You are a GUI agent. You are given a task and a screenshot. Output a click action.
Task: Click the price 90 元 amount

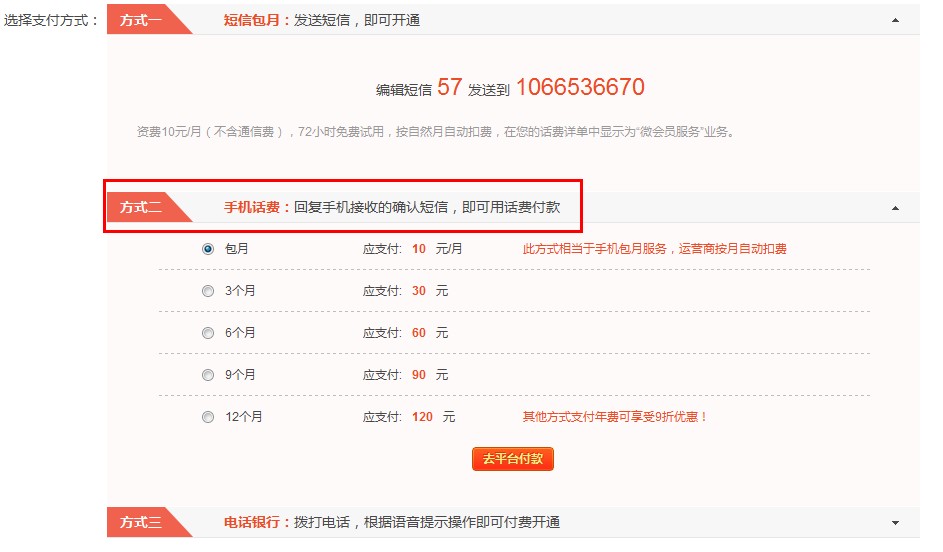tap(430, 375)
